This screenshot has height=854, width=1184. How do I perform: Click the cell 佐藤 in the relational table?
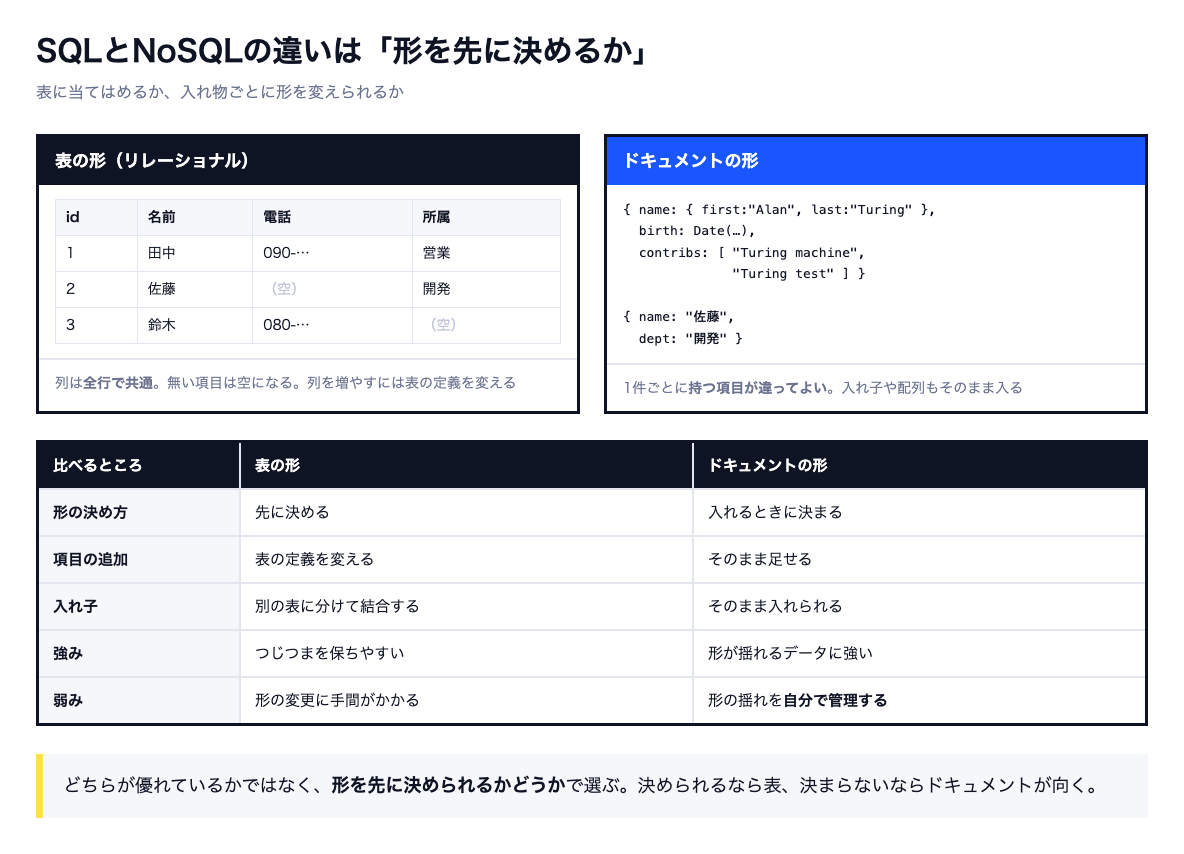195,289
